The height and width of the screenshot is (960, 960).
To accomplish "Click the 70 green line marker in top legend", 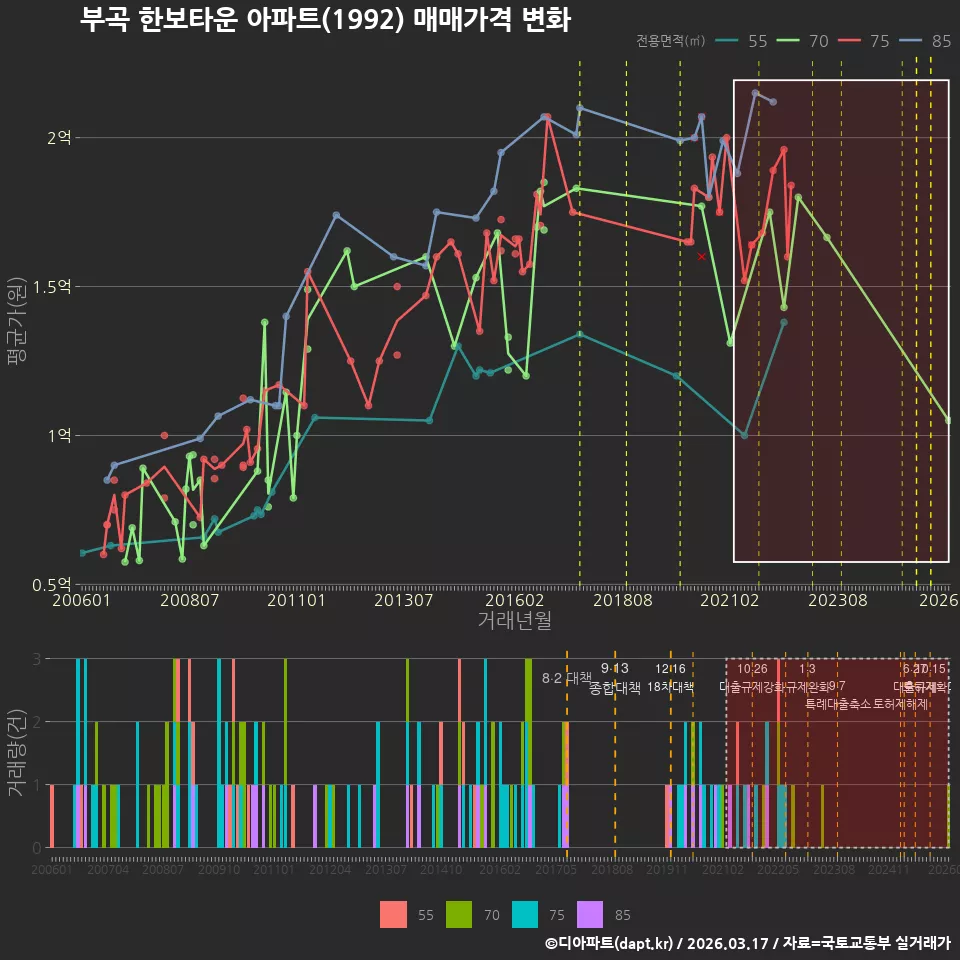I will (x=787, y=41).
